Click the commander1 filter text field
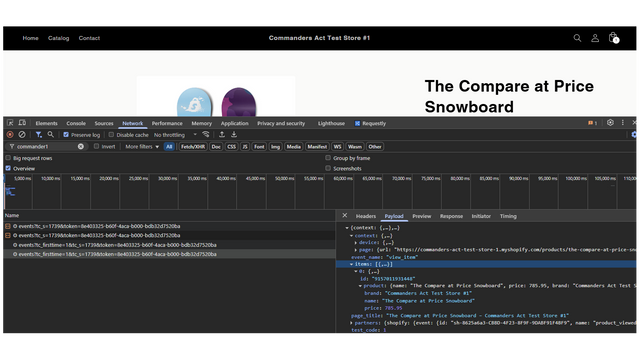 tap(45, 147)
